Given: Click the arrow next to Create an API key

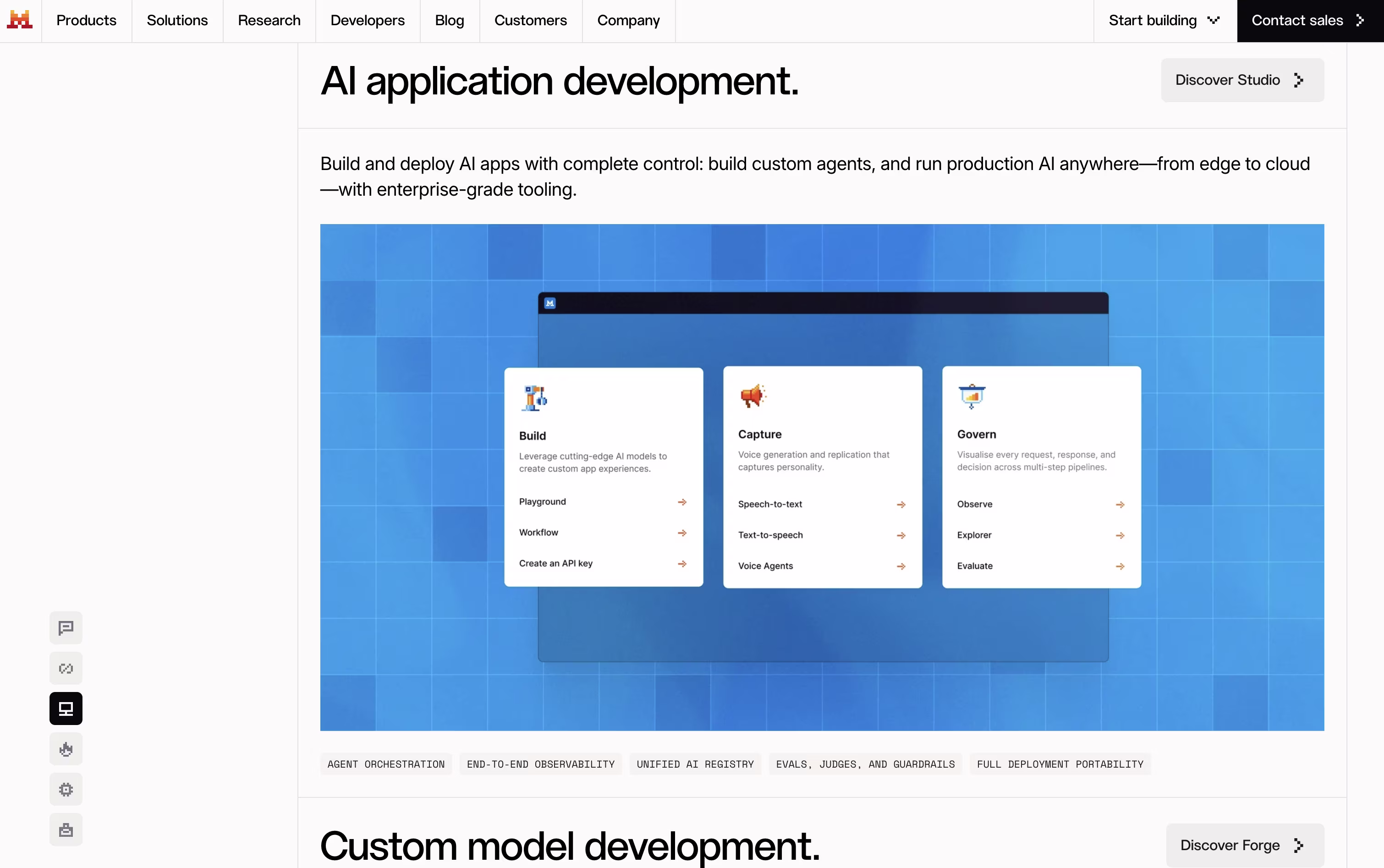Looking at the screenshot, I should (x=682, y=564).
